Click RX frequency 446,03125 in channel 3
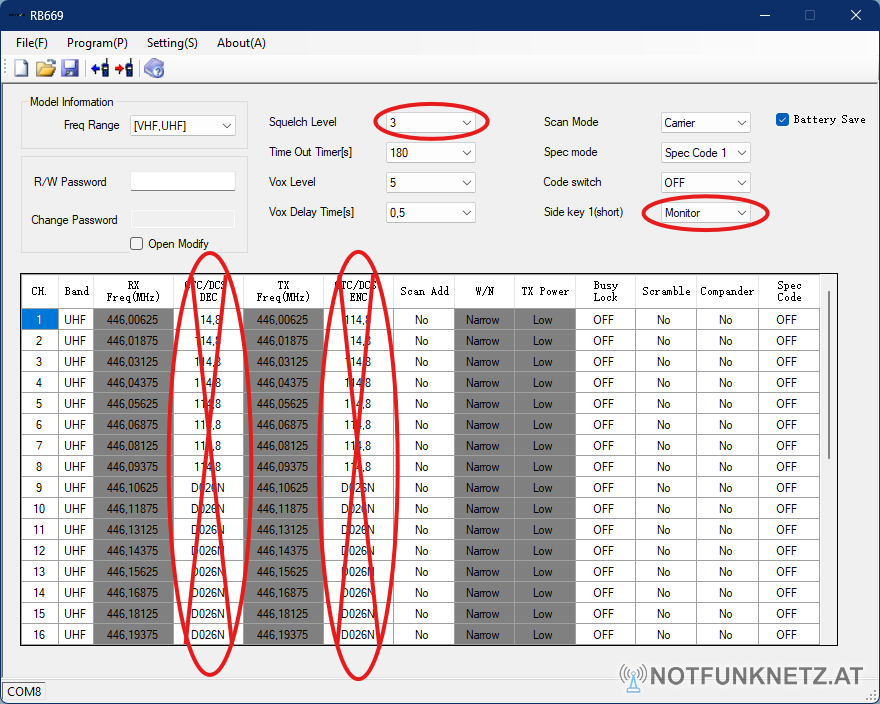Viewport: 880px width, 704px height. click(133, 362)
